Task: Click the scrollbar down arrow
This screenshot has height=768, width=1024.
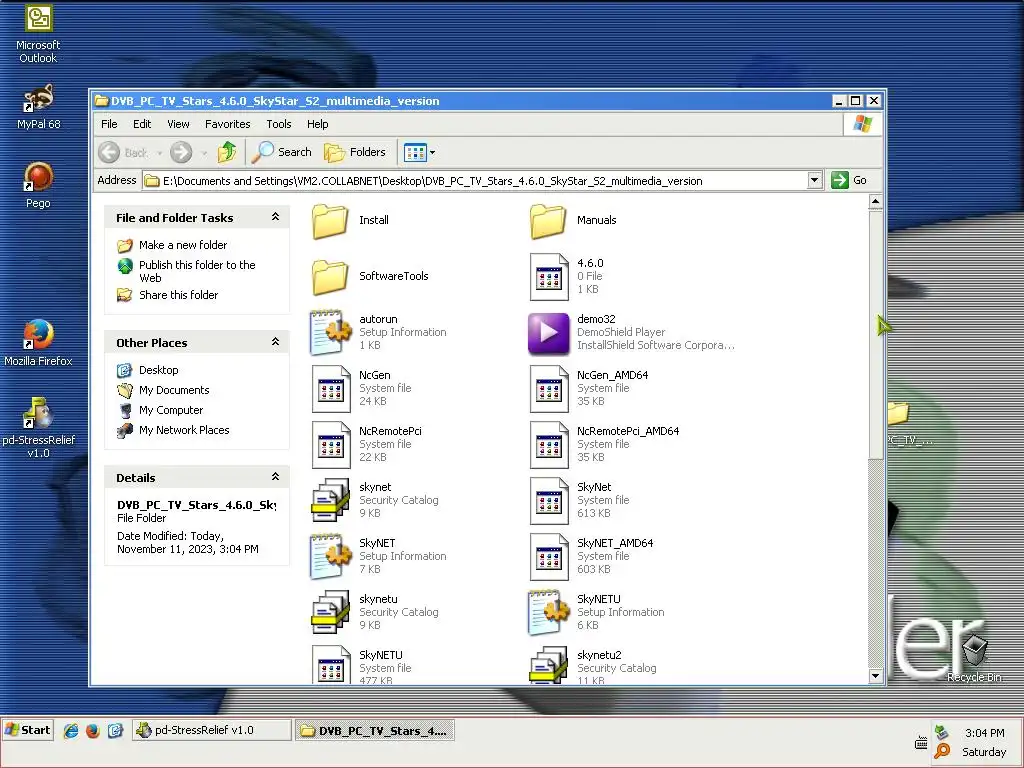Action: (876, 676)
